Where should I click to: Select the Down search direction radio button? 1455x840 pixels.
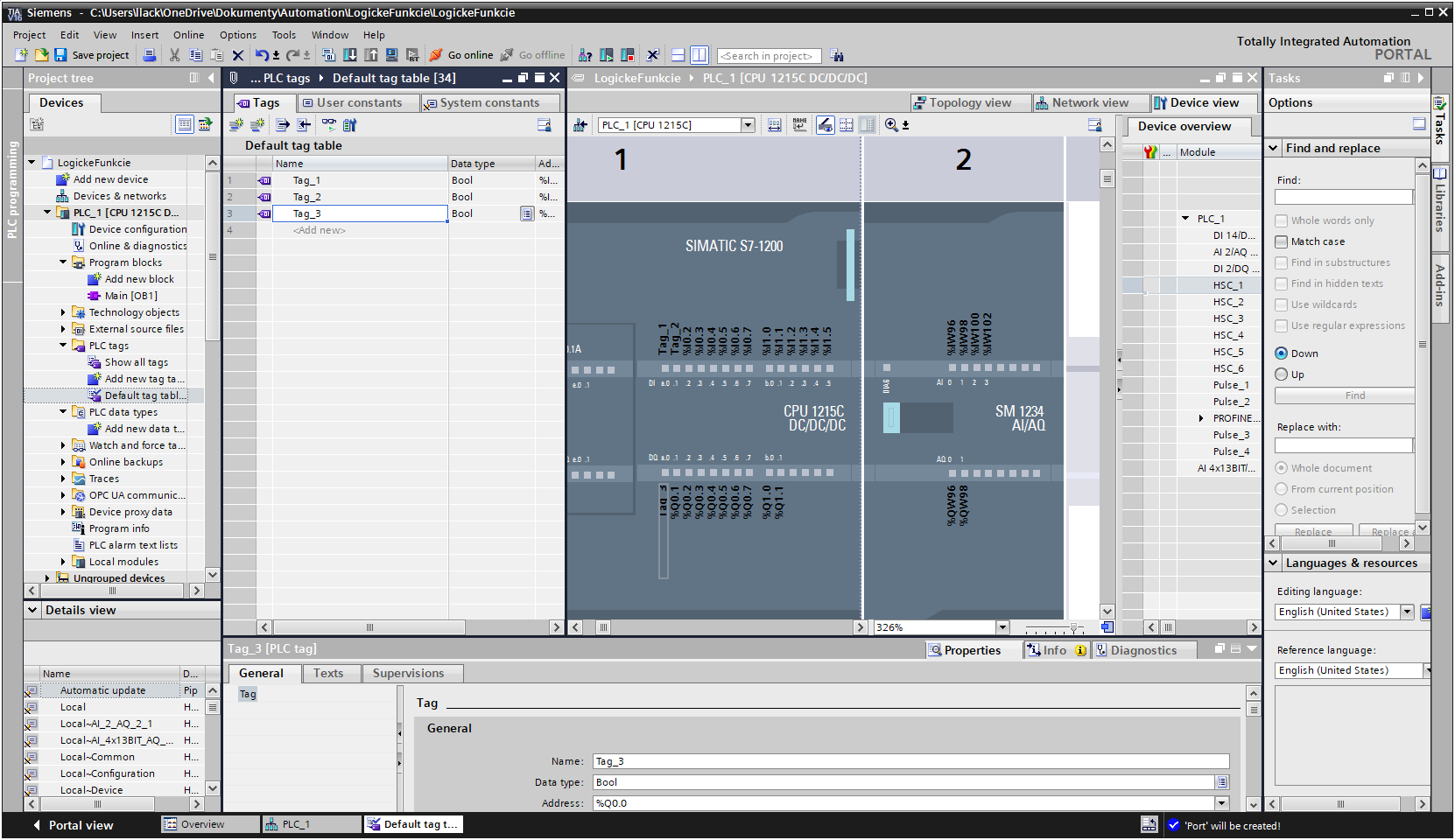1282,353
